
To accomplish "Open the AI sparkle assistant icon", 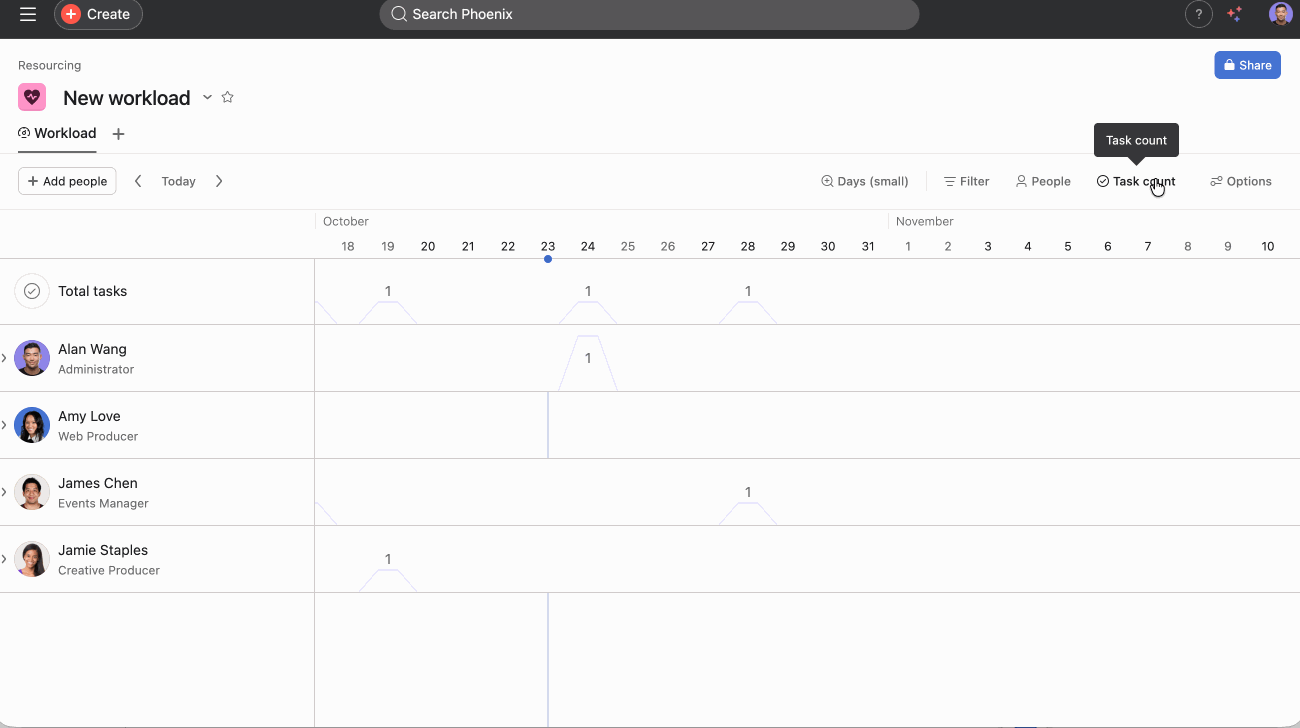I will point(1235,14).
